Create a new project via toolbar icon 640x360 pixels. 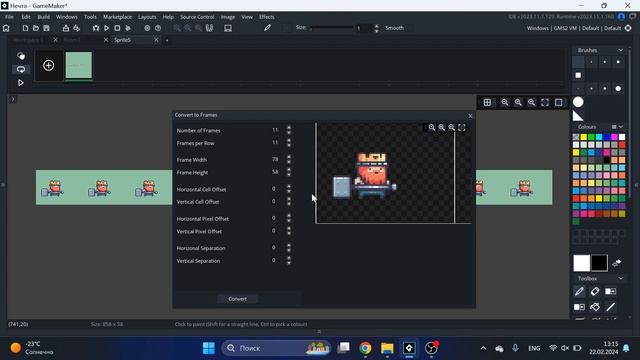click(x=25, y=28)
